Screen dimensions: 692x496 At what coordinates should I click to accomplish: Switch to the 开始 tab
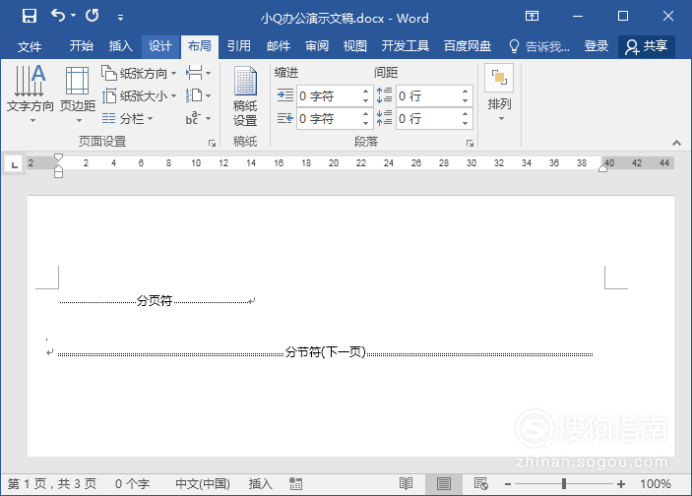click(x=81, y=46)
